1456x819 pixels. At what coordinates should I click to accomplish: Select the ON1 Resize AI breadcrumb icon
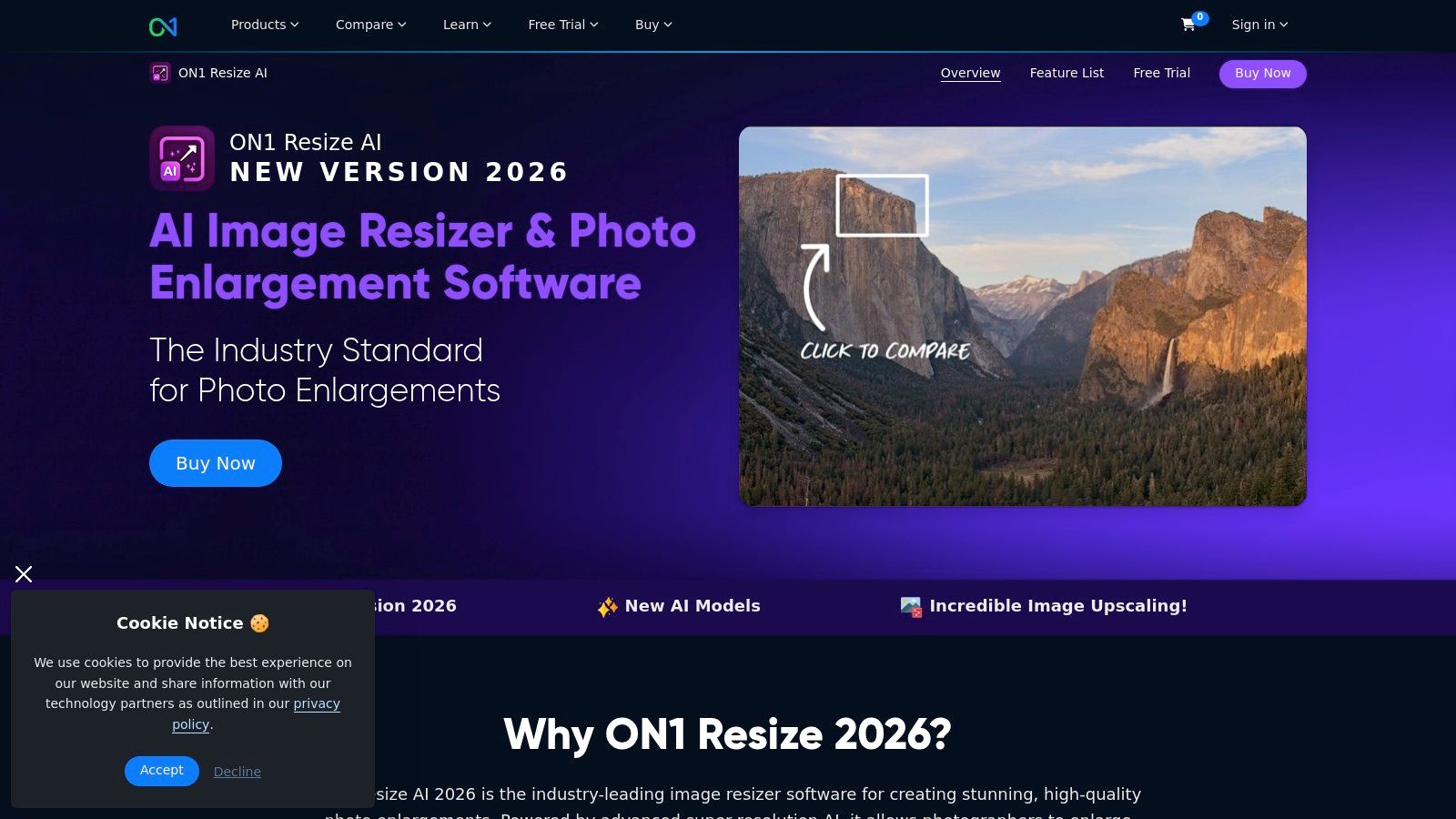point(160,73)
